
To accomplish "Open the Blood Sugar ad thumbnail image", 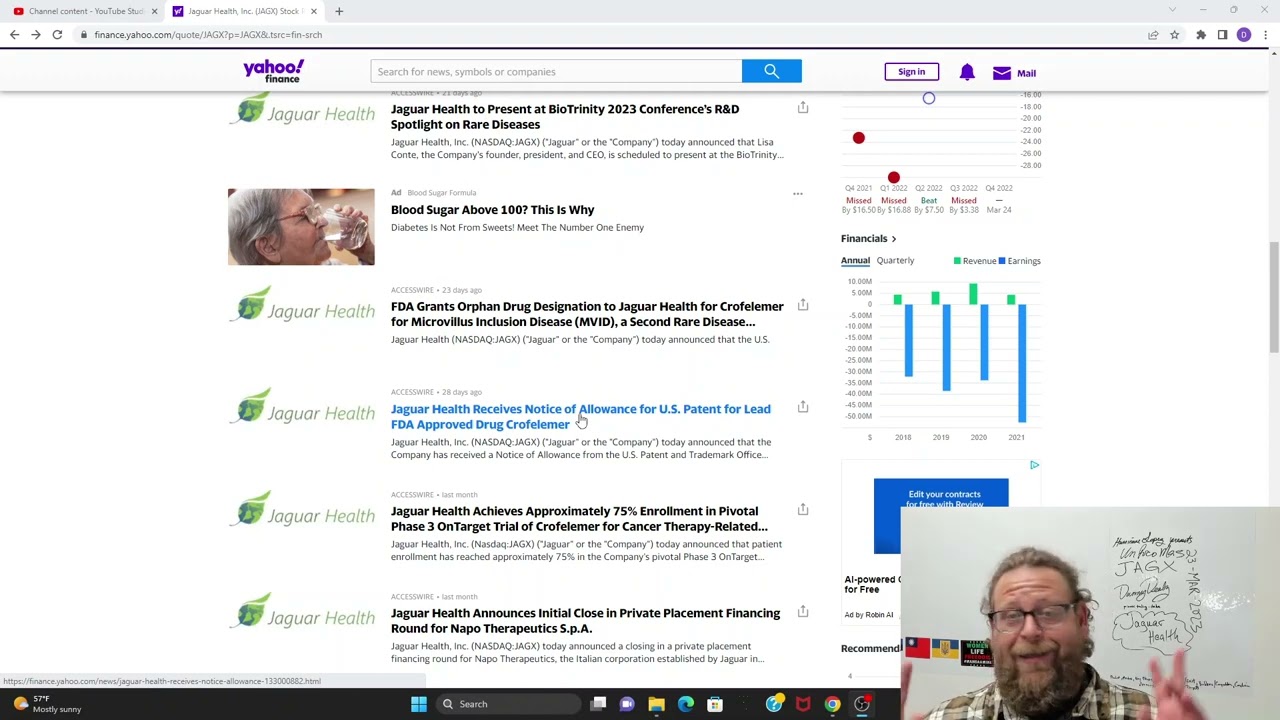I will click(301, 227).
